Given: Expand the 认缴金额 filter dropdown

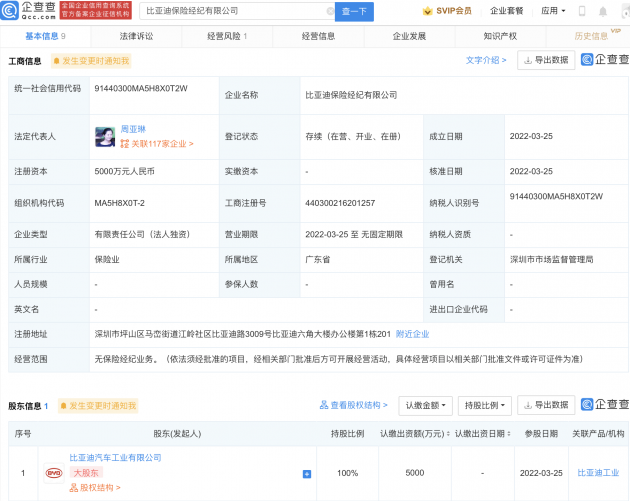Looking at the screenshot, I should point(425,405).
